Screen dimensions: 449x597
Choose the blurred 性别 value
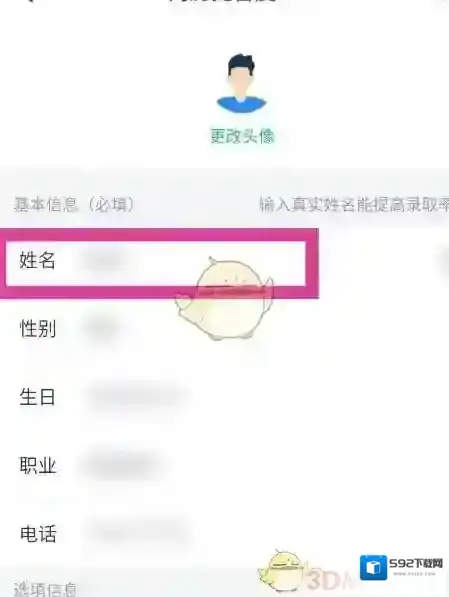coord(101,329)
